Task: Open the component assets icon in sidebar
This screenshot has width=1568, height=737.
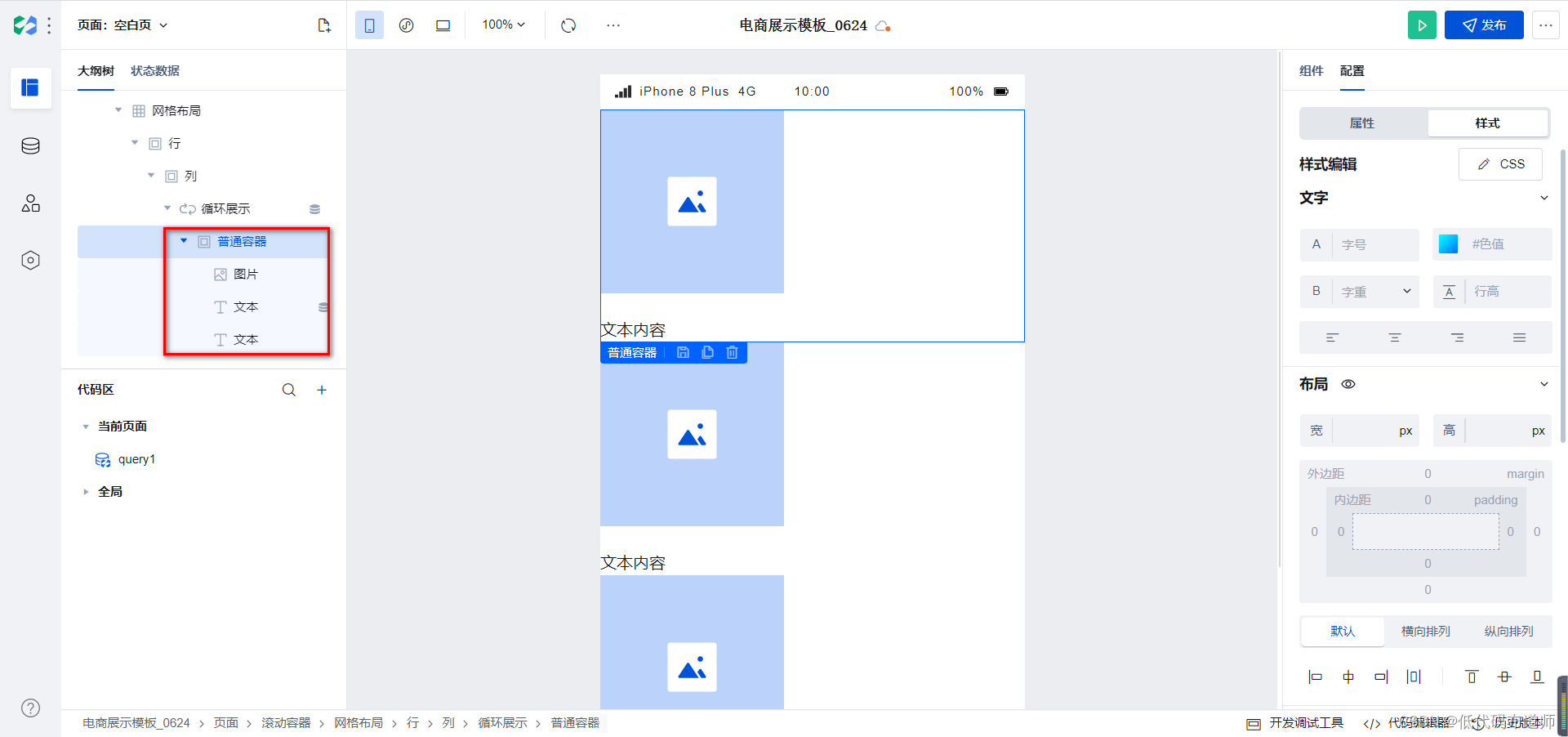Action: 30,203
